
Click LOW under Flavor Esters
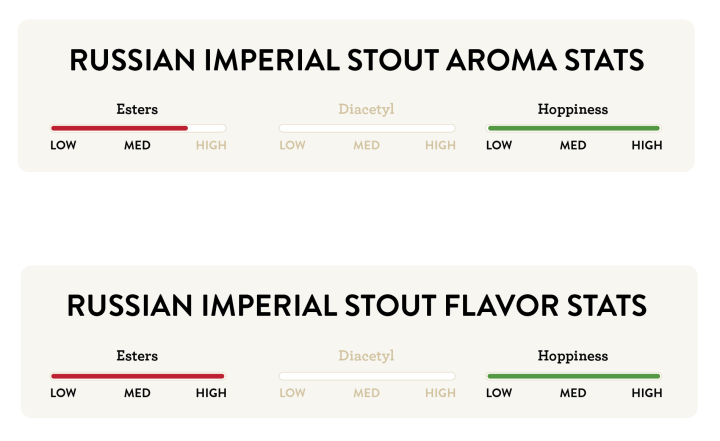click(x=63, y=393)
